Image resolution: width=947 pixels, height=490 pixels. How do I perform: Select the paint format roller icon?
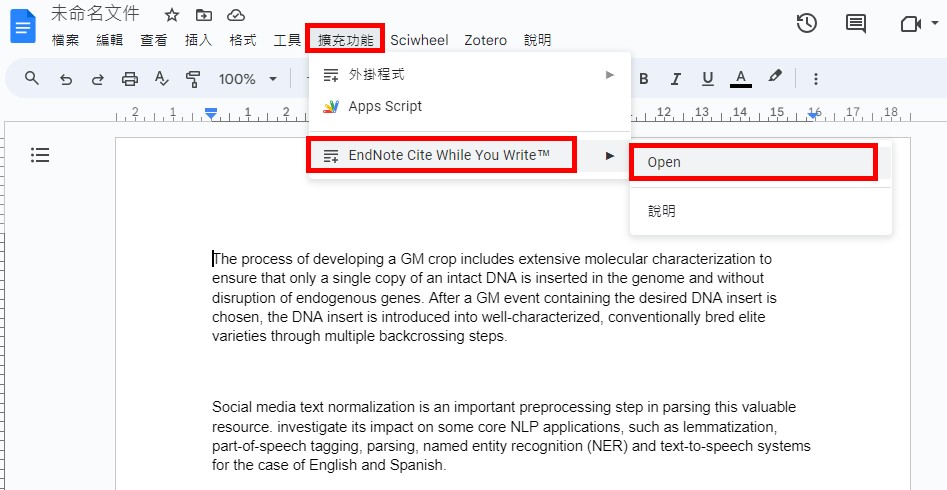(x=193, y=79)
